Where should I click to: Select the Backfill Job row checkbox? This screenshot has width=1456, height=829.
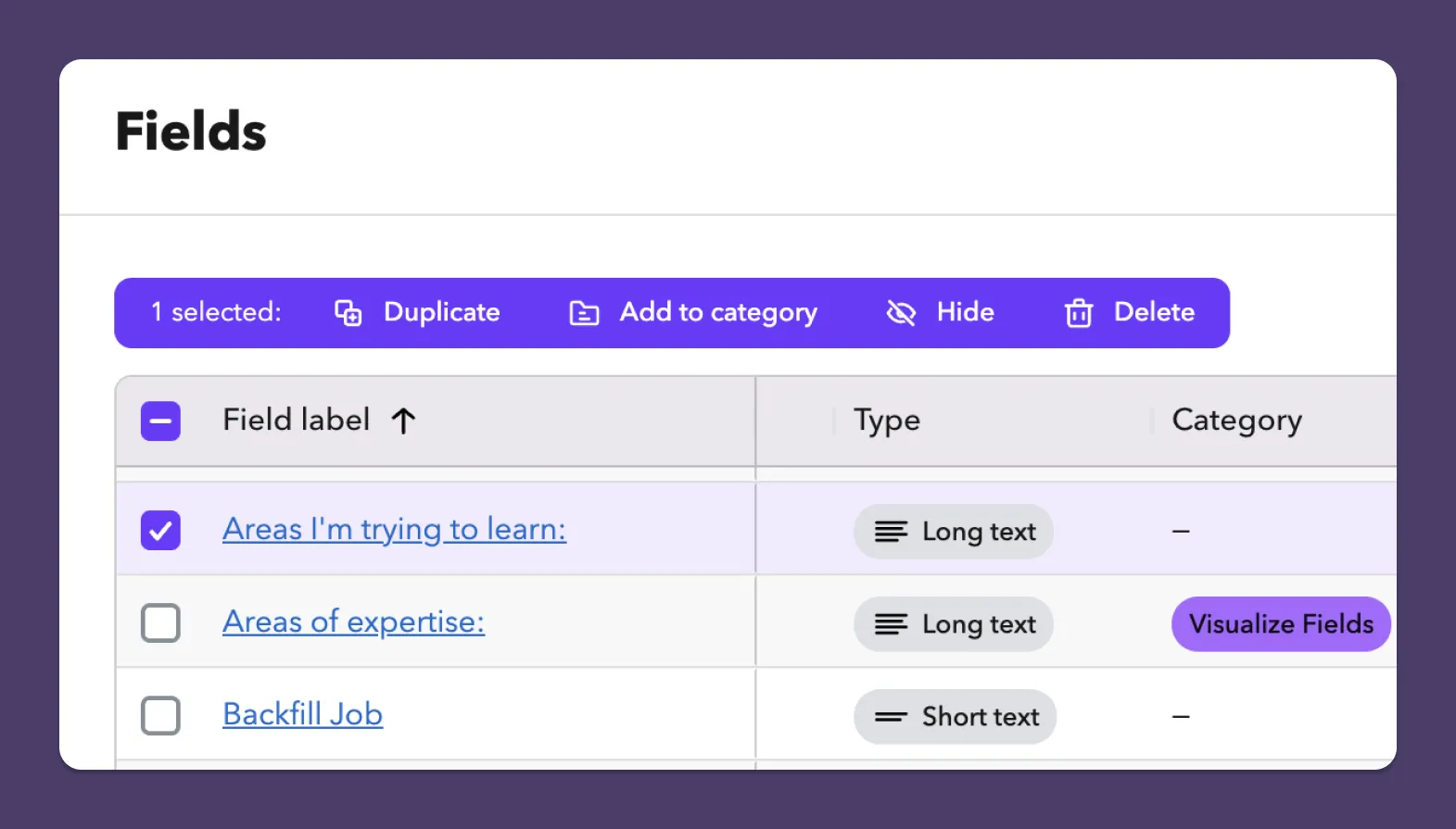[x=160, y=716]
